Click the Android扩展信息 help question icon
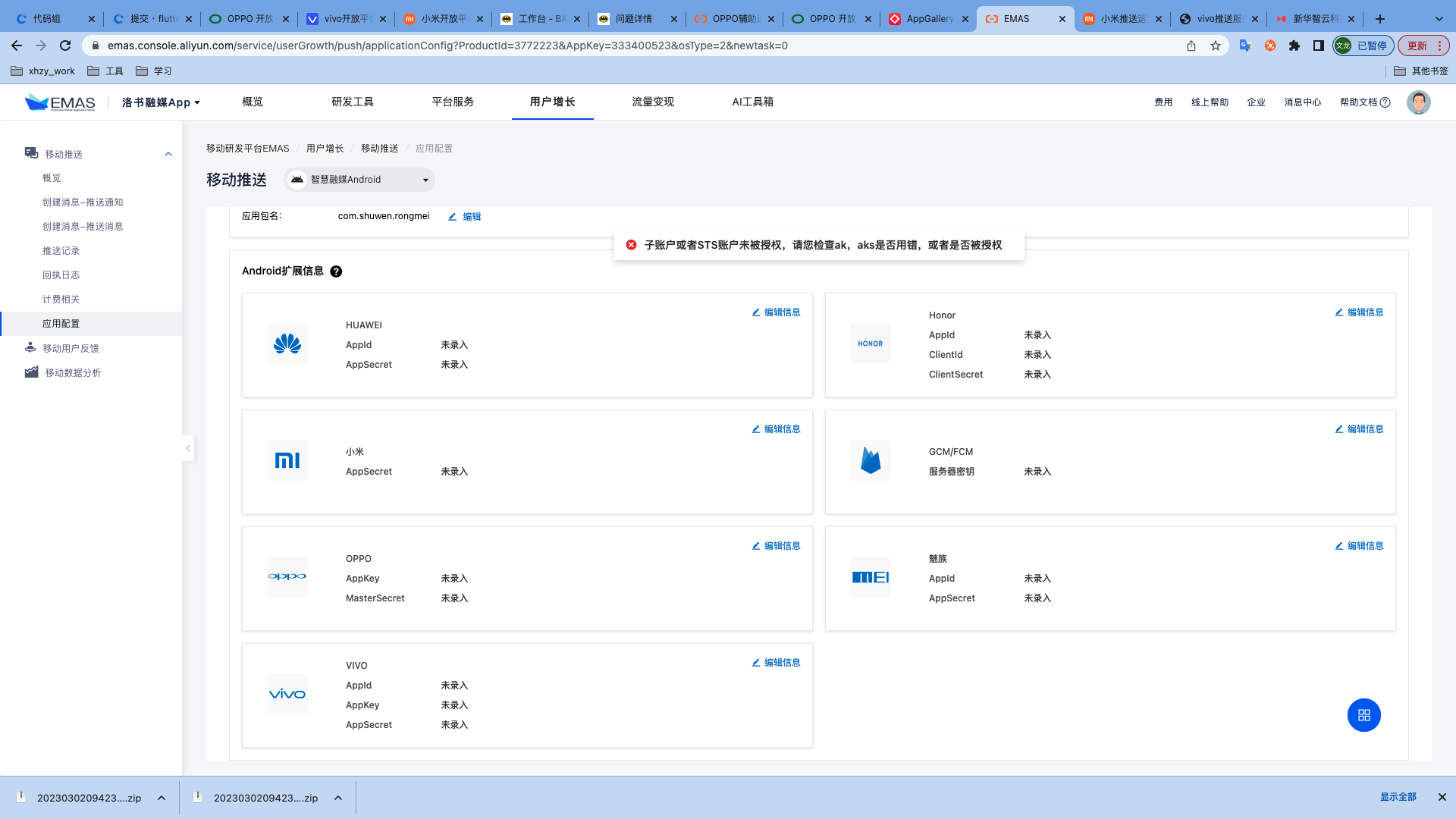 336,271
